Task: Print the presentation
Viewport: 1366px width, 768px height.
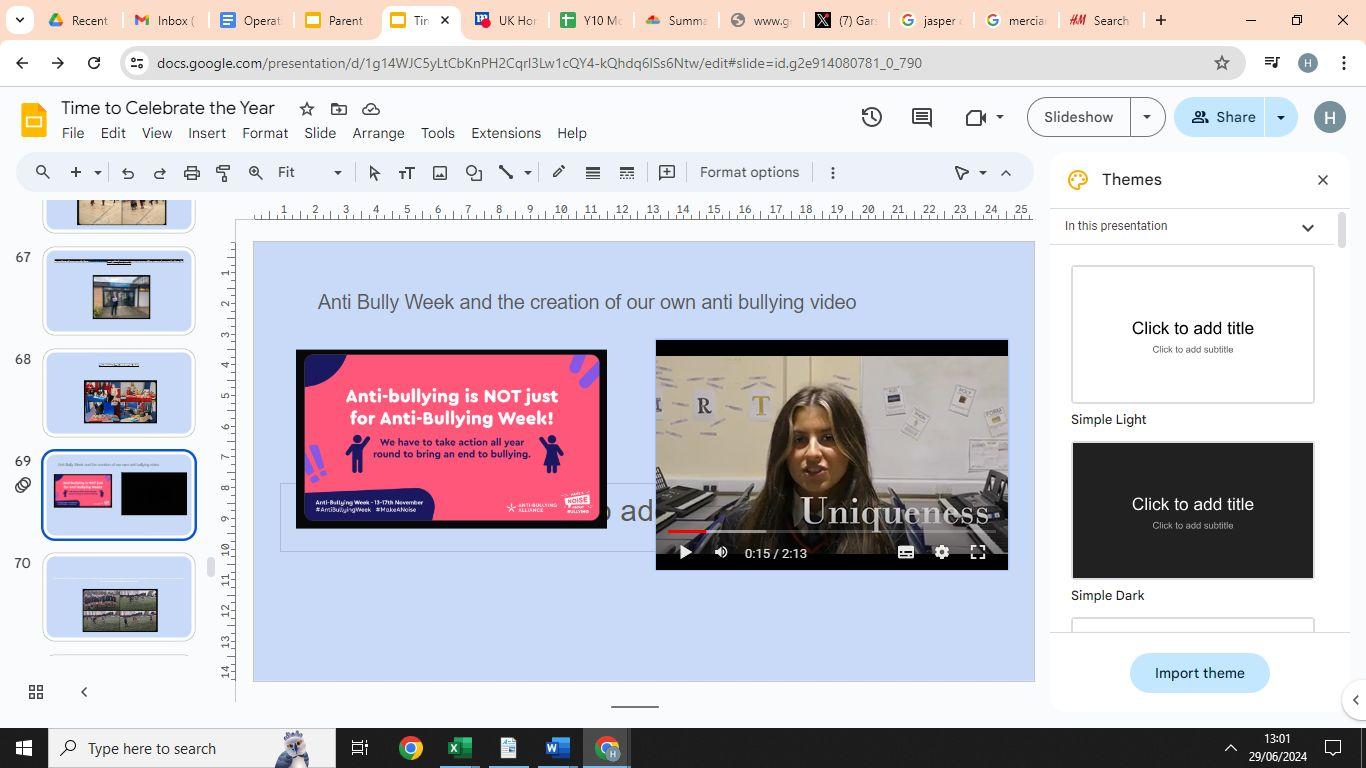Action: coord(192,173)
